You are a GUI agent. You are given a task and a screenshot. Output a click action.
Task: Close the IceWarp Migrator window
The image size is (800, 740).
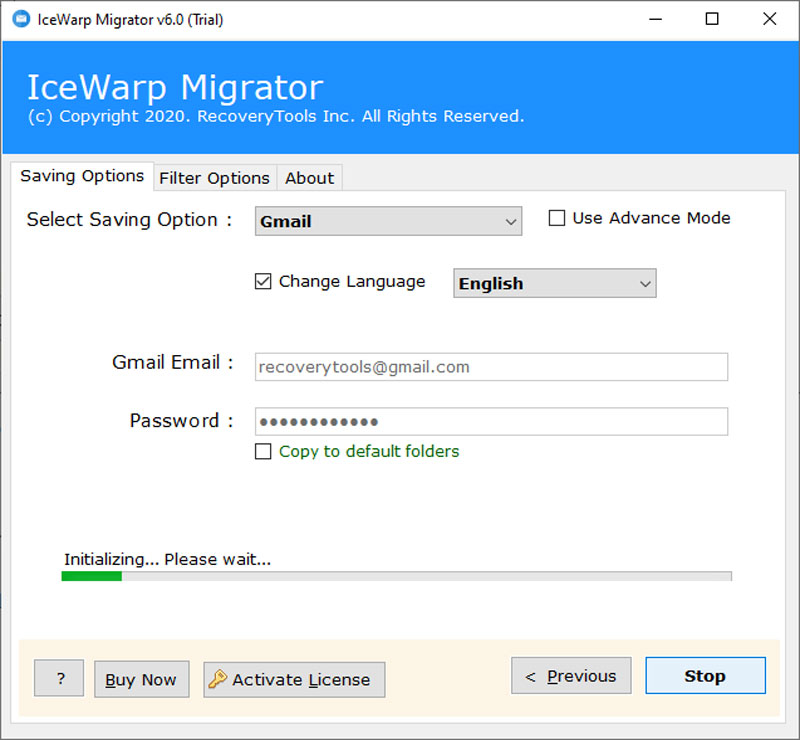pyautogui.click(x=769, y=19)
